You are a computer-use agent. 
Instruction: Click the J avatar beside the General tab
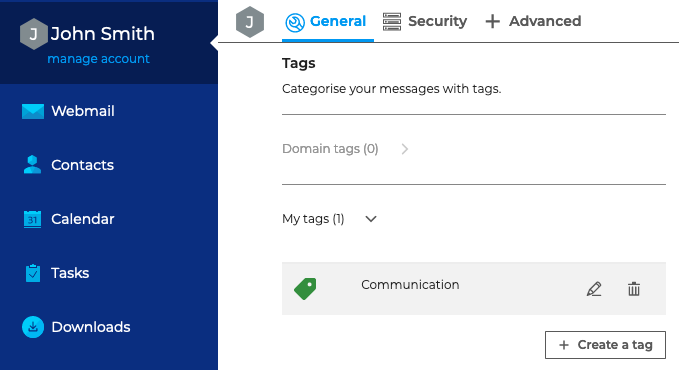click(250, 22)
